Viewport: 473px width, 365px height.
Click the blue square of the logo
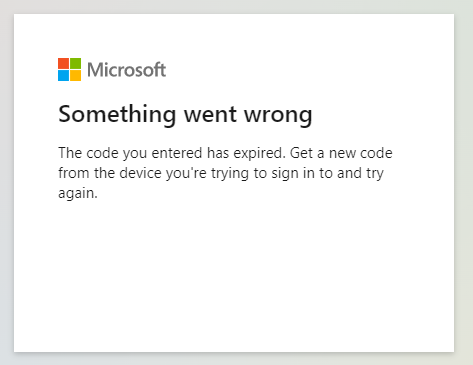tap(63, 75)
